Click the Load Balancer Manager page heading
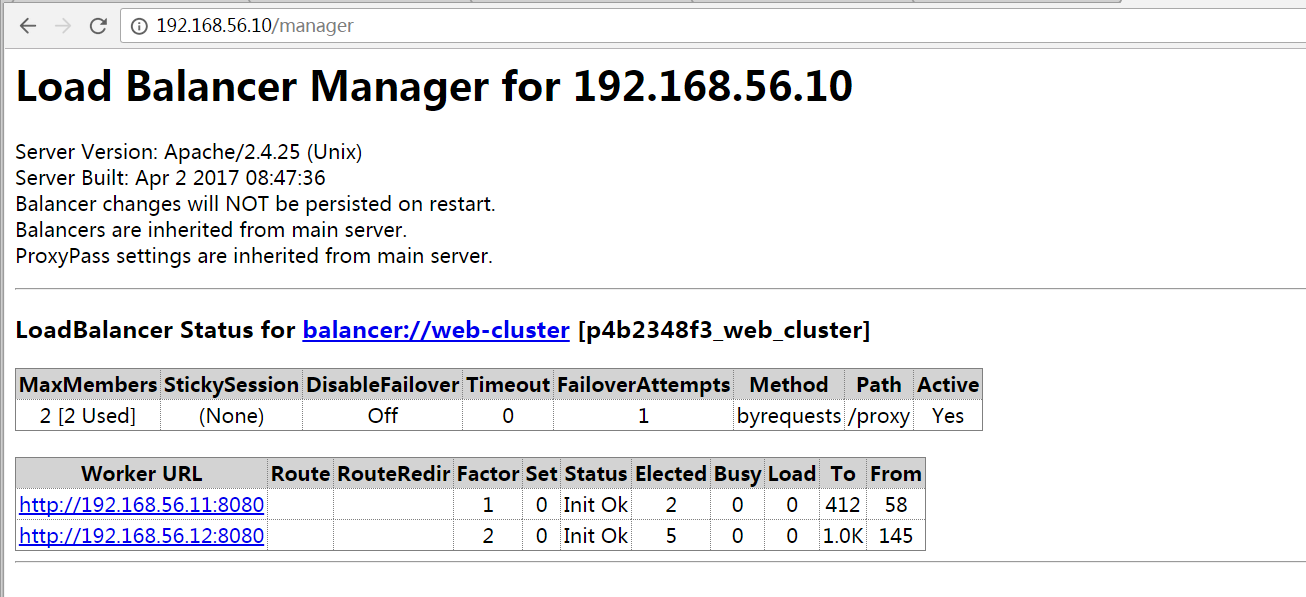1306x597 pixels. (x=434, y=87)
